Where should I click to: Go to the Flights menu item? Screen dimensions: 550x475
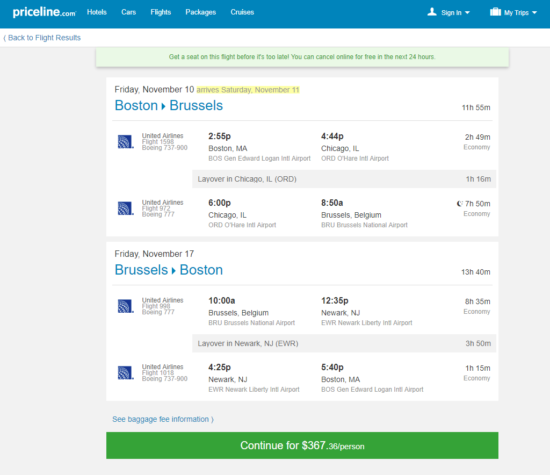tap(161, 12)
